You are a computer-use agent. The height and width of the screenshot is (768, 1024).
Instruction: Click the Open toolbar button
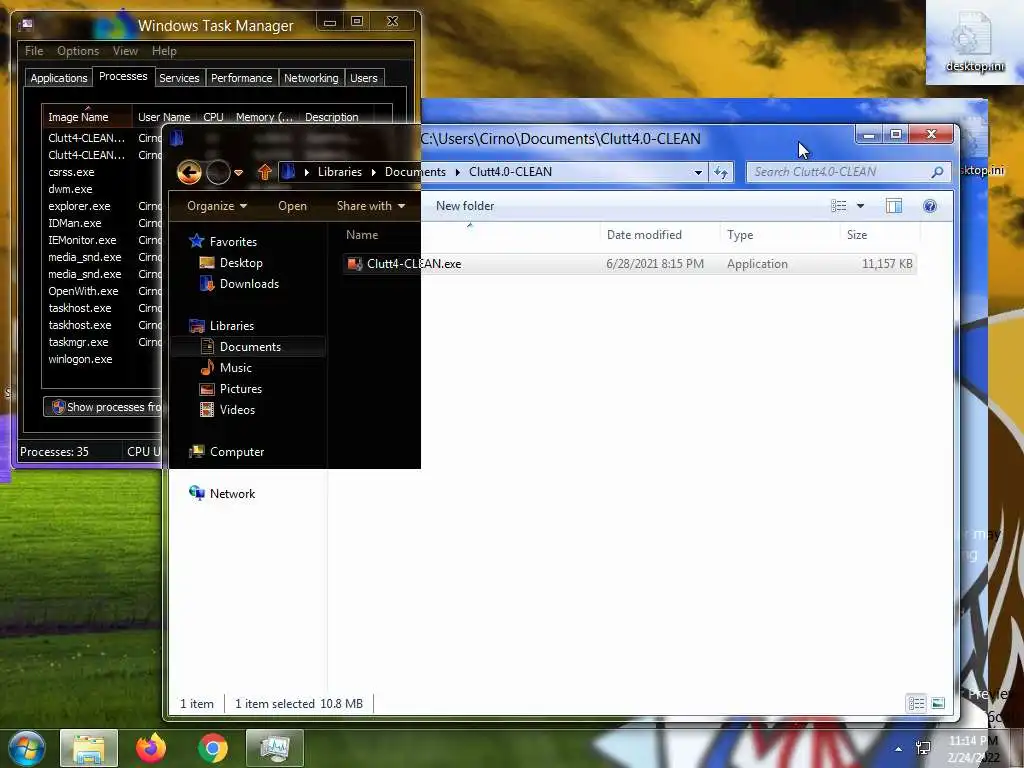(292, 206)
